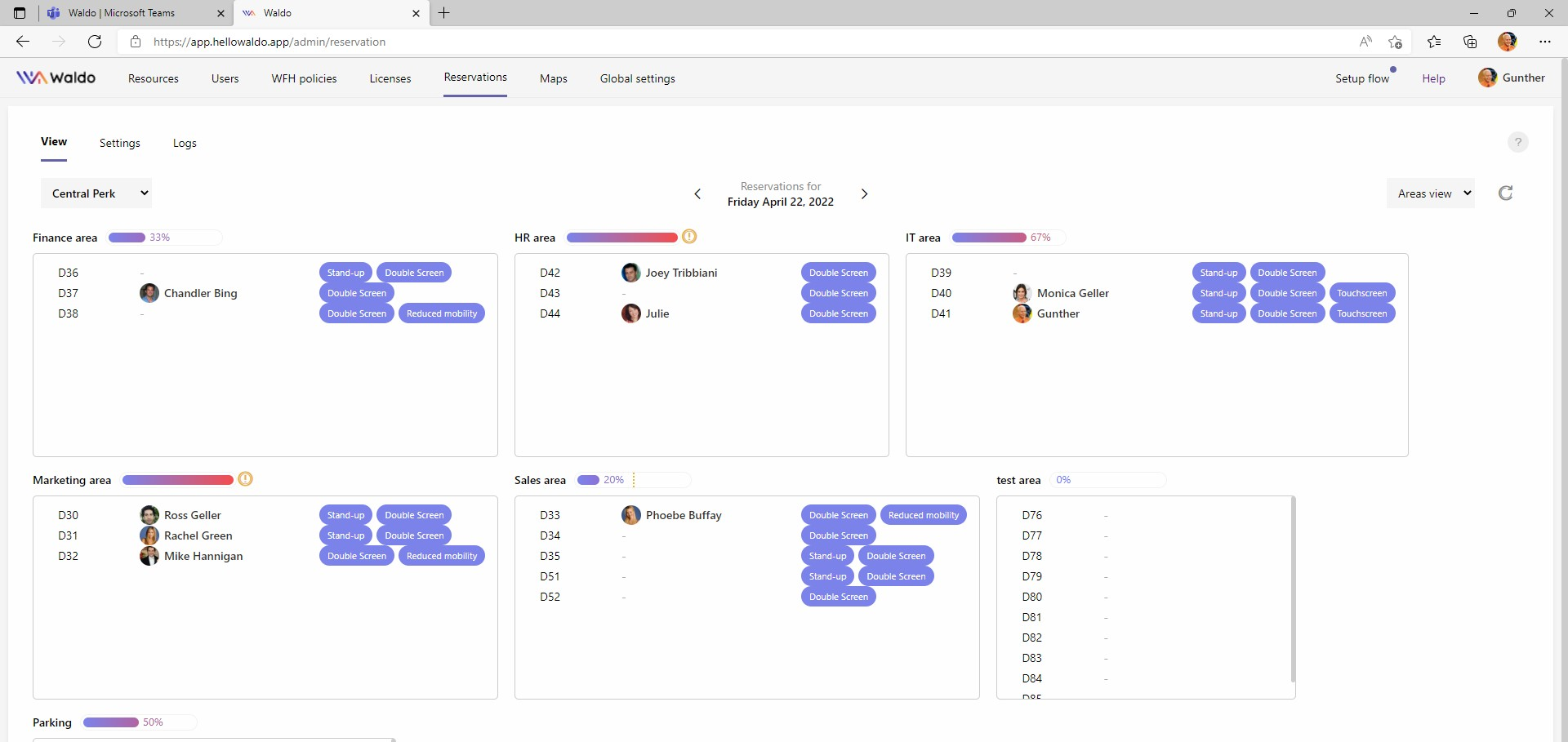Image resolution: width=1568 pixels, height=742 pixels.
Task: Select the View tab
Action: coord(54,142)
